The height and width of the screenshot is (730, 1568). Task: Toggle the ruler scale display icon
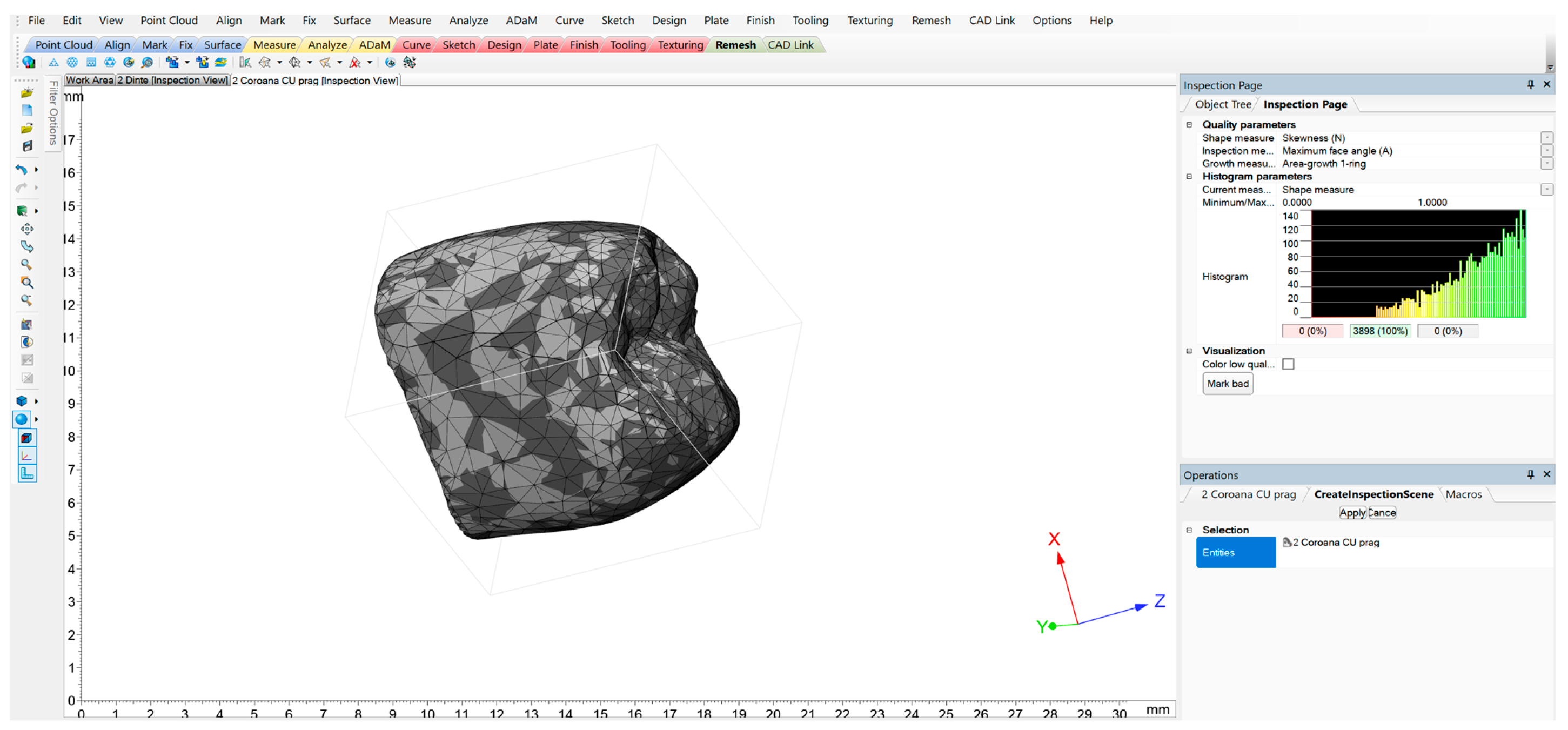coord(27,474)
